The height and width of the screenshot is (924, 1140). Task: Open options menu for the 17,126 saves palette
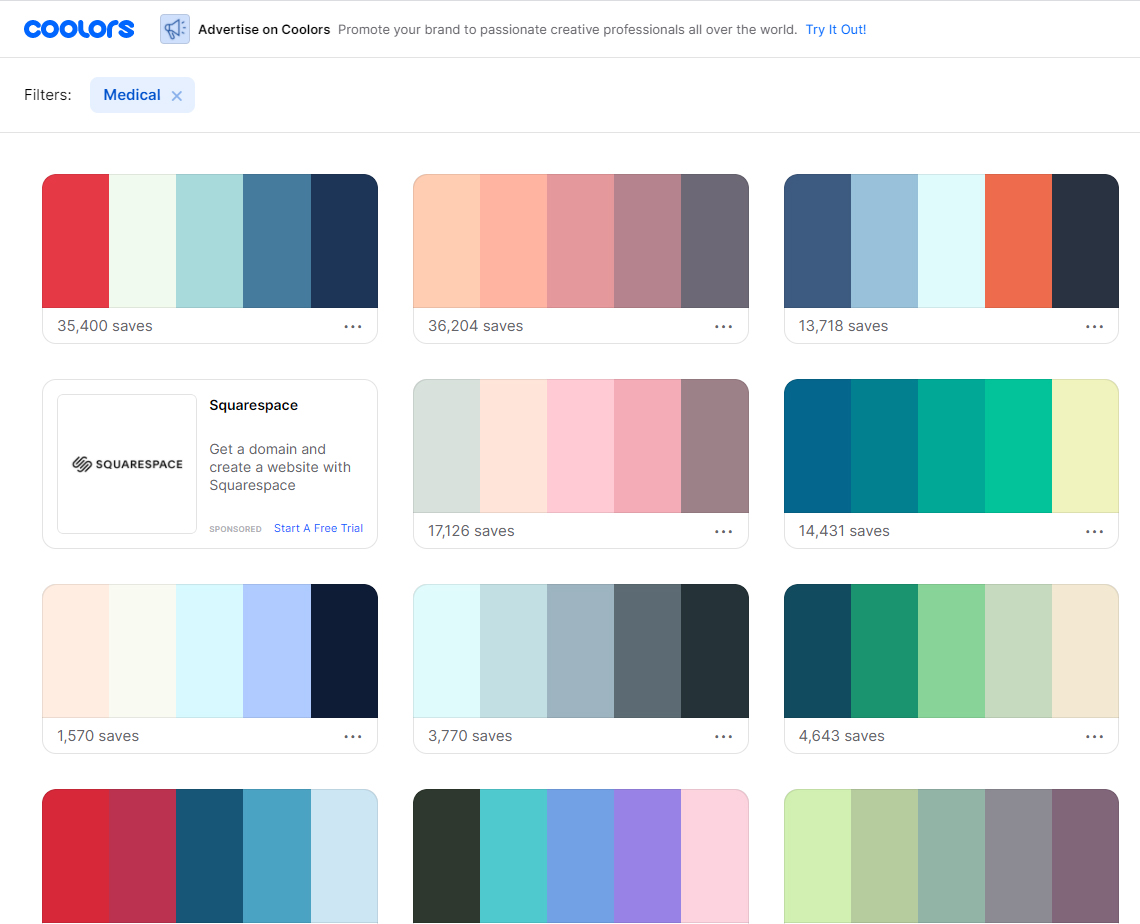point(724,531)
